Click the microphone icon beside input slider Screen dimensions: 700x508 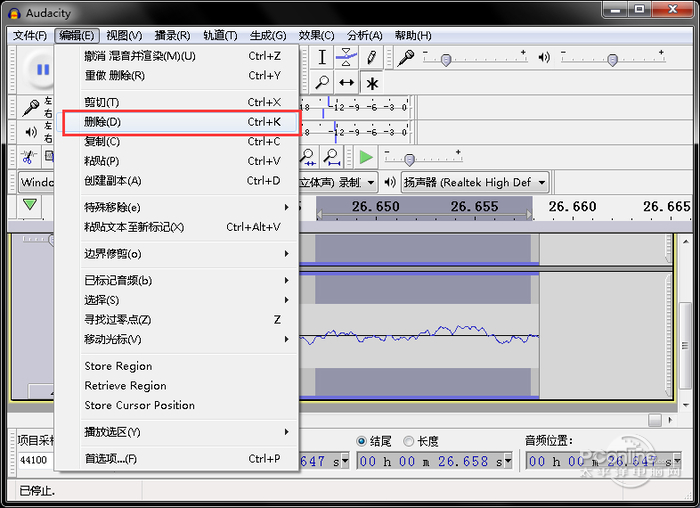[x=406, y=58]
